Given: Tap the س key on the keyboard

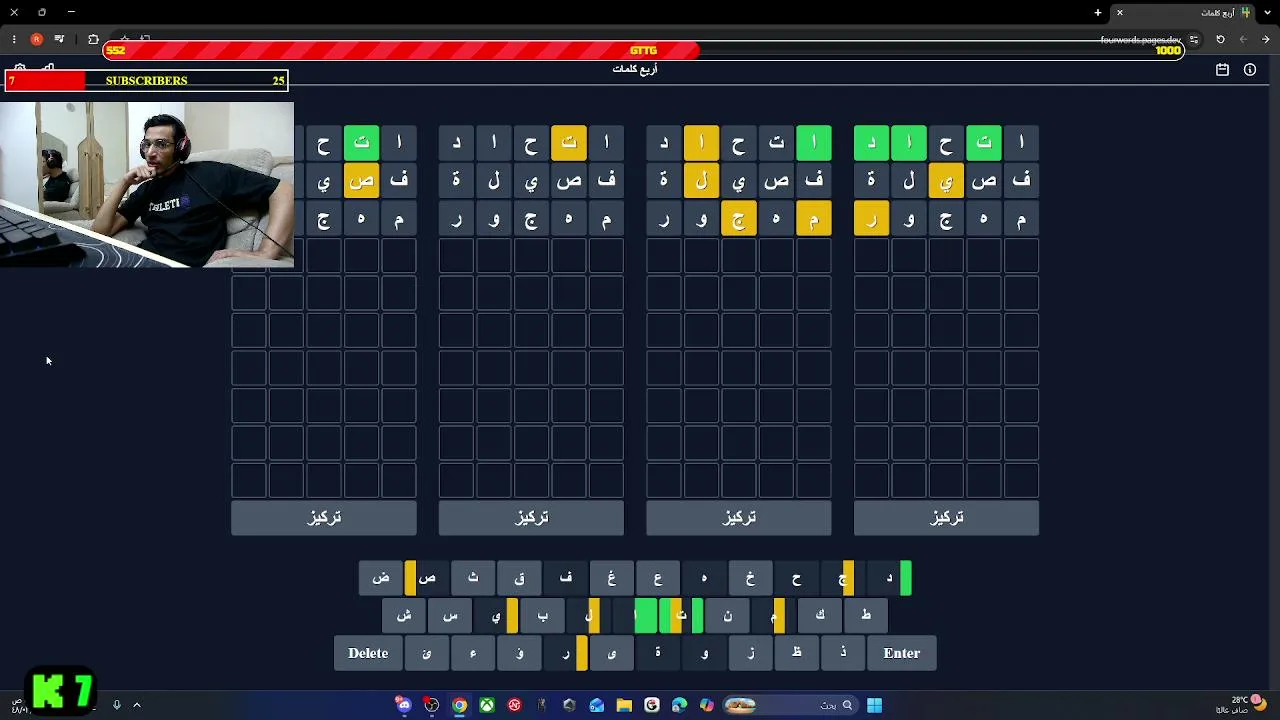Looking at the screenshot, I should (450, 616).
